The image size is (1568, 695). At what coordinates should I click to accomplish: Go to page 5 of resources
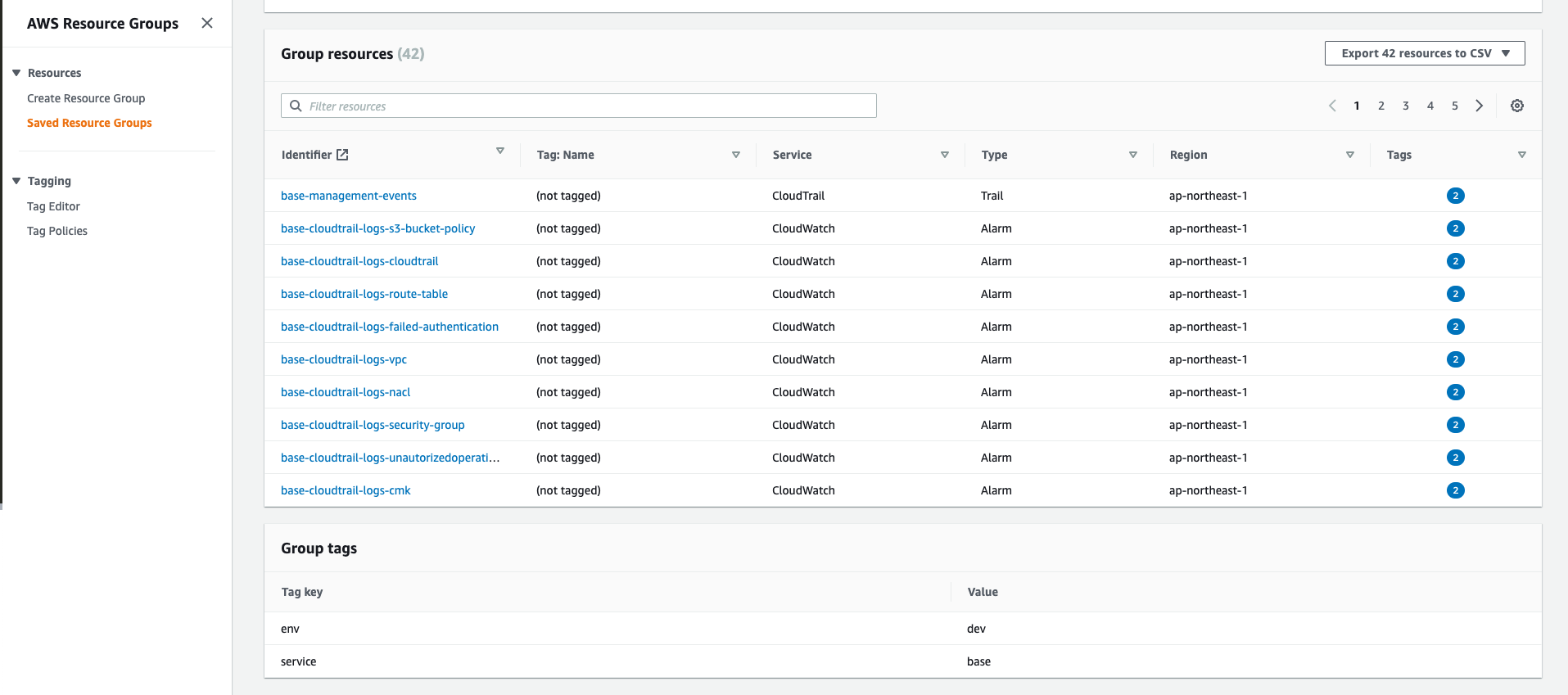(1455, 106)
